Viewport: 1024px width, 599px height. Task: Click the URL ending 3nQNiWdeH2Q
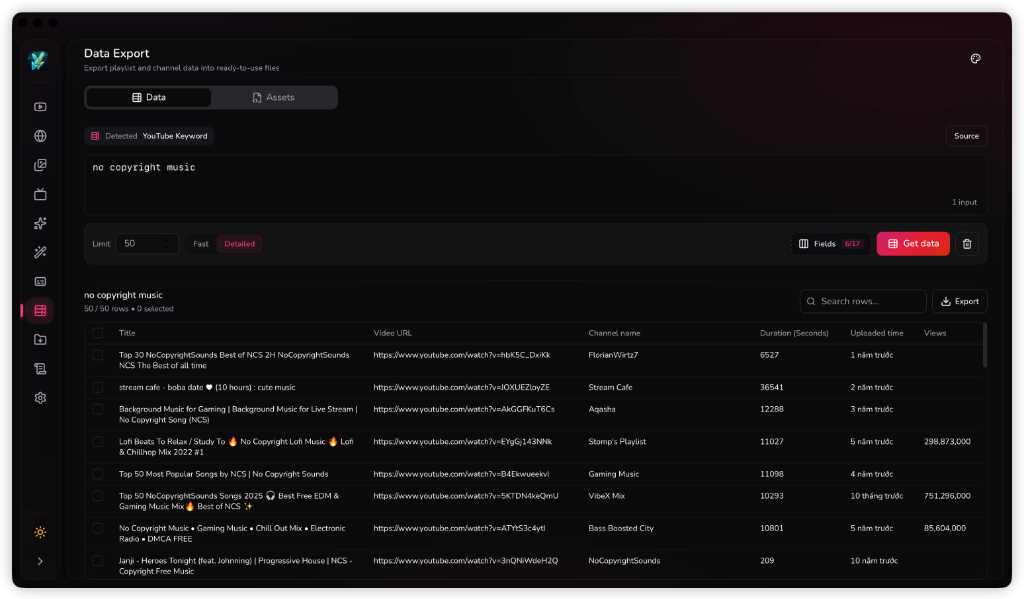466,560
